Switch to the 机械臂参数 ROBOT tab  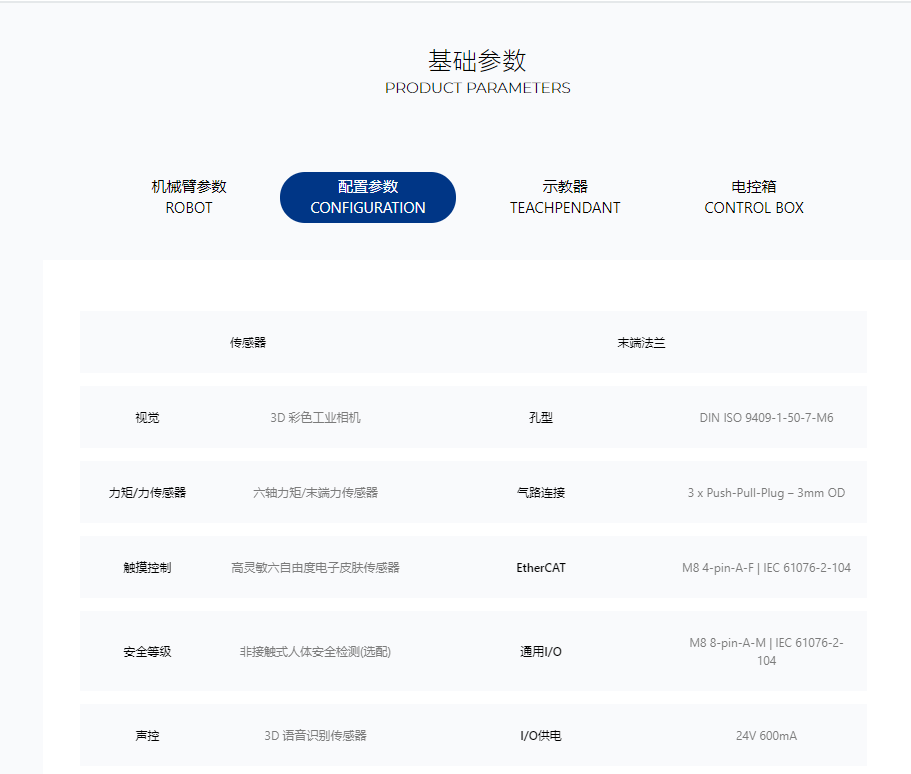[189, 197]
